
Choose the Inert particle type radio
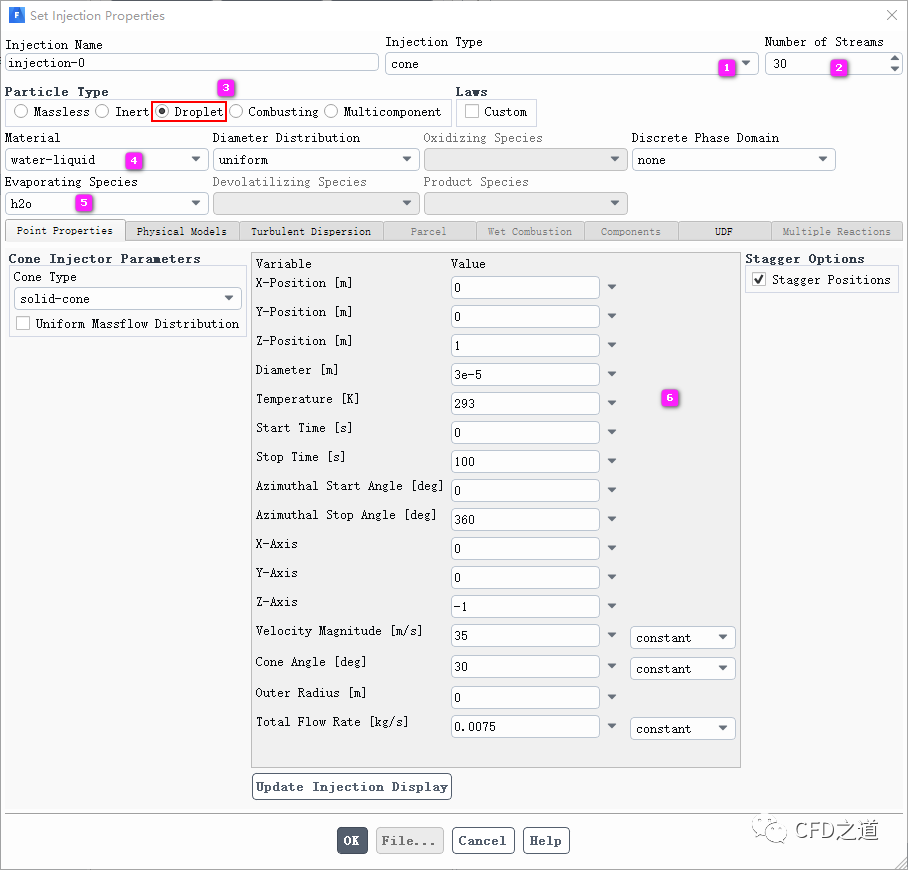103,112
